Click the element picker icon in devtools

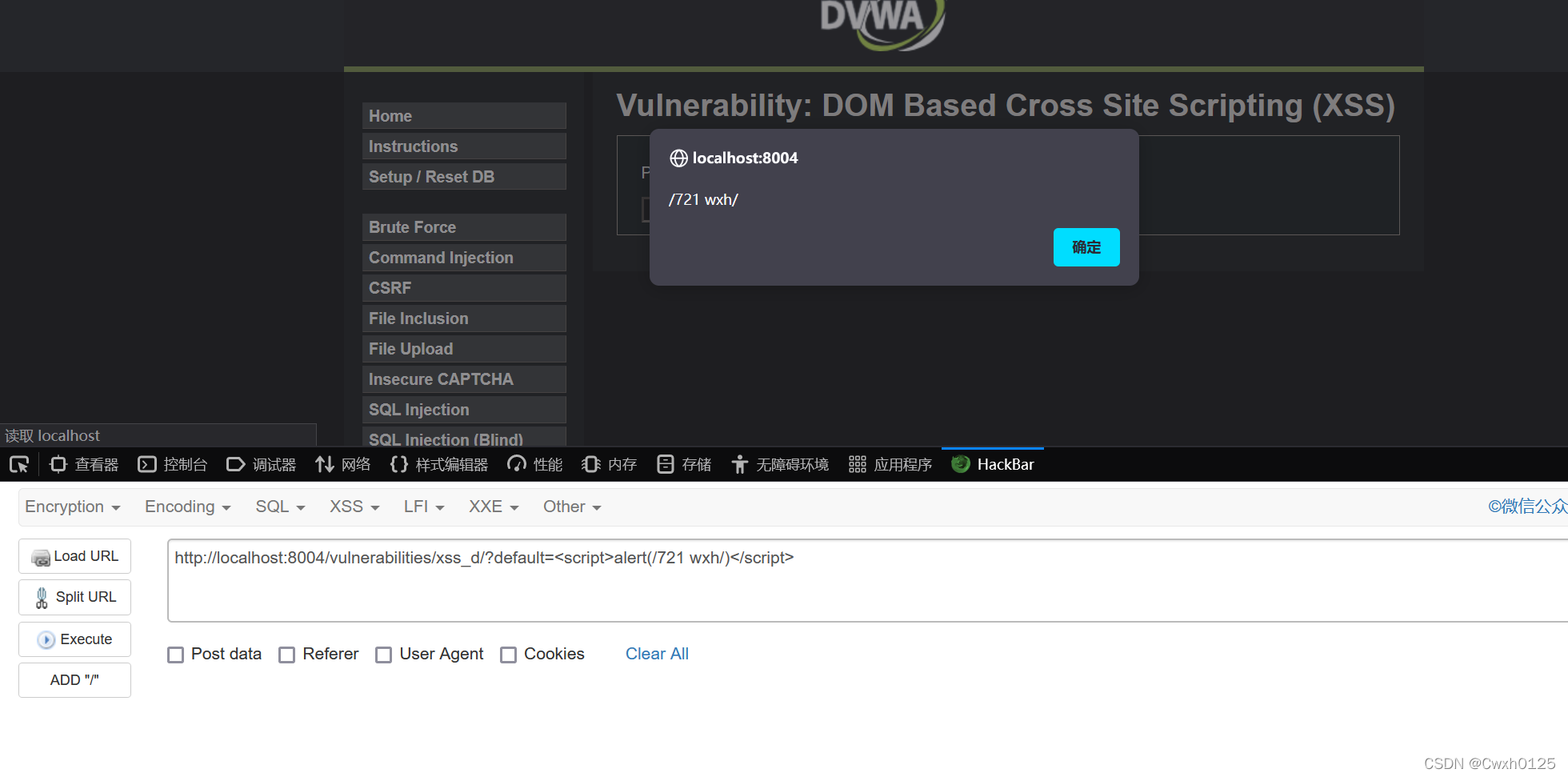[x=19, y=464]
